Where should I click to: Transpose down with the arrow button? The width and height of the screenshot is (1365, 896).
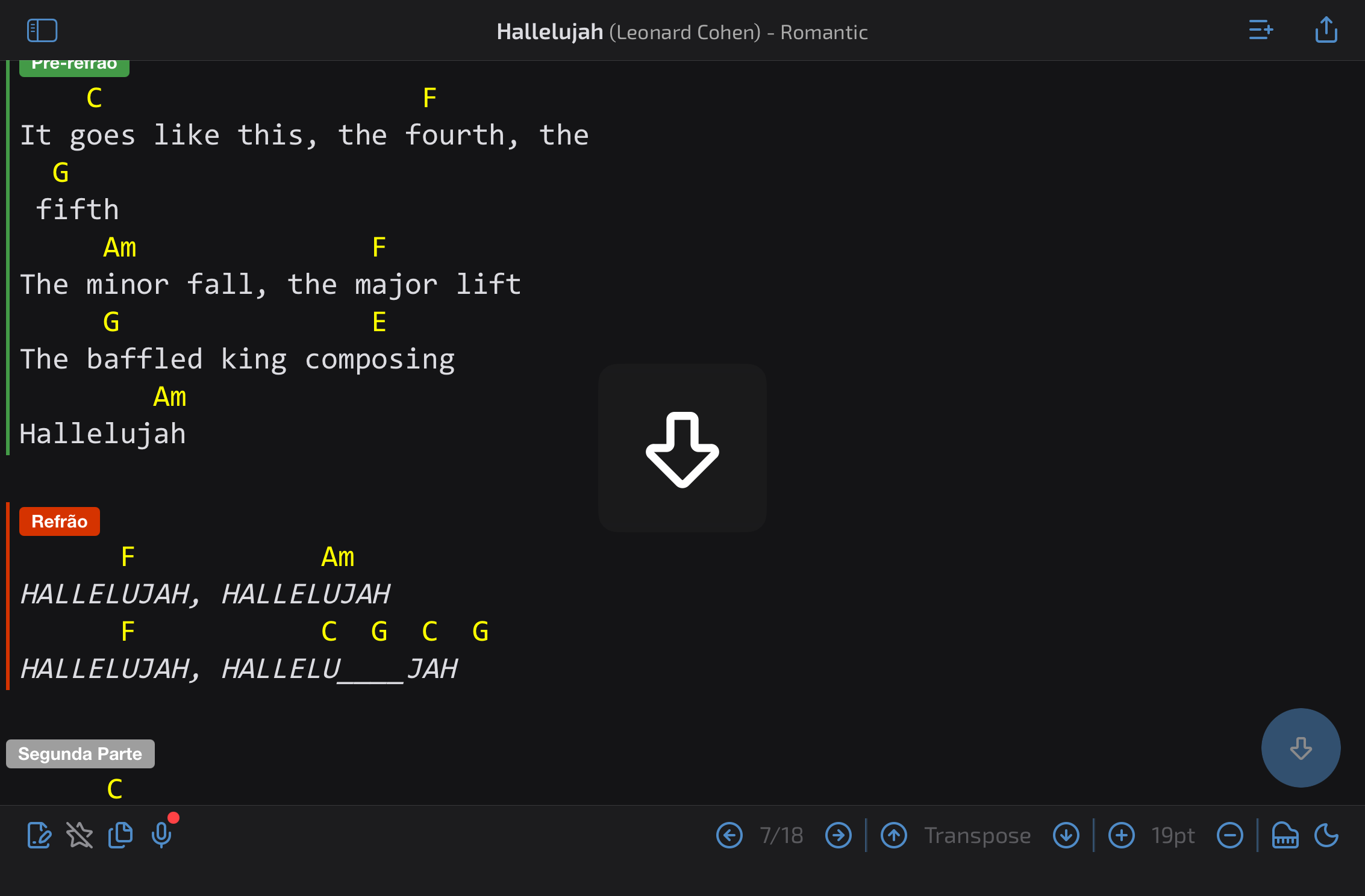pyautogui.click(x=1066, y=835)
